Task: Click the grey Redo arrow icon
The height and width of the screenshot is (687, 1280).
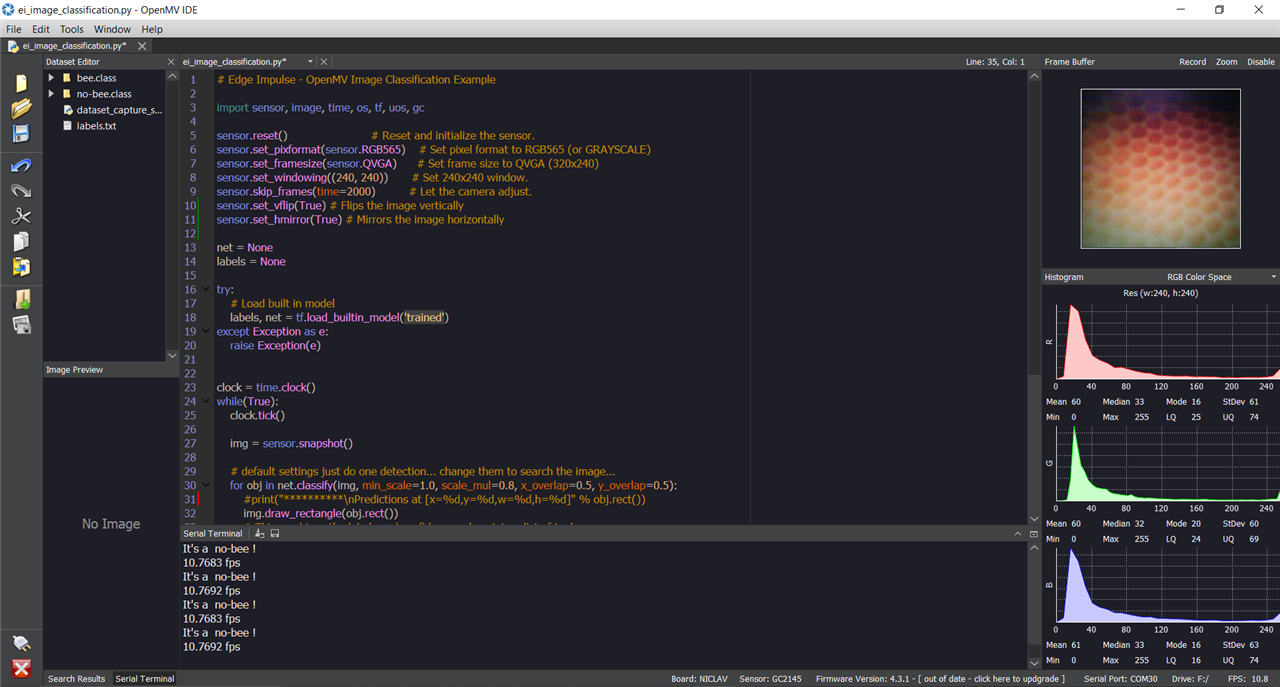Action: (21, 190)
